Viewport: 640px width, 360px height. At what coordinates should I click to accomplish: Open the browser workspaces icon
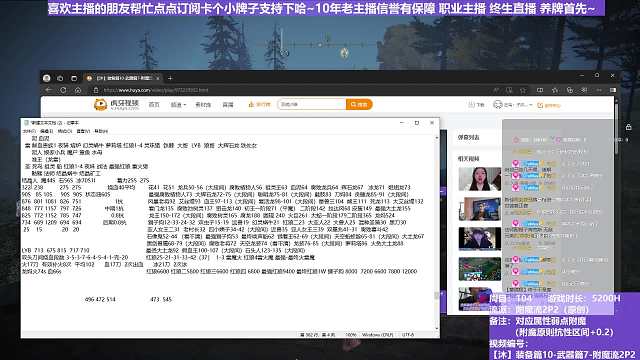coord(60,78)
